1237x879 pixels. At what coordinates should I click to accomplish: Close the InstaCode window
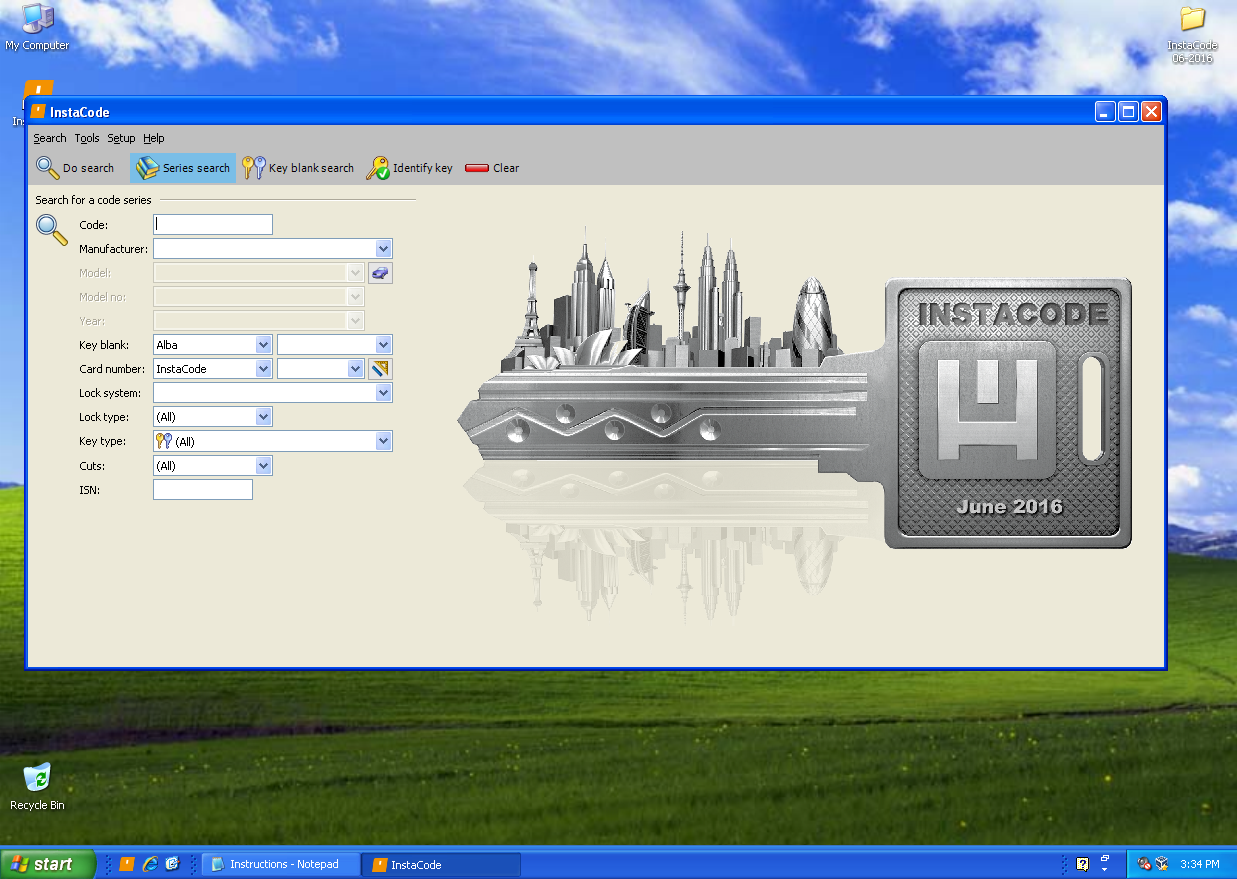coord(1151,112)
